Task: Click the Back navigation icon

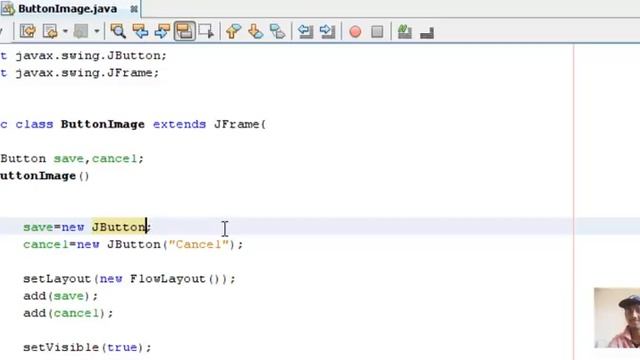Action: point(50,31)
